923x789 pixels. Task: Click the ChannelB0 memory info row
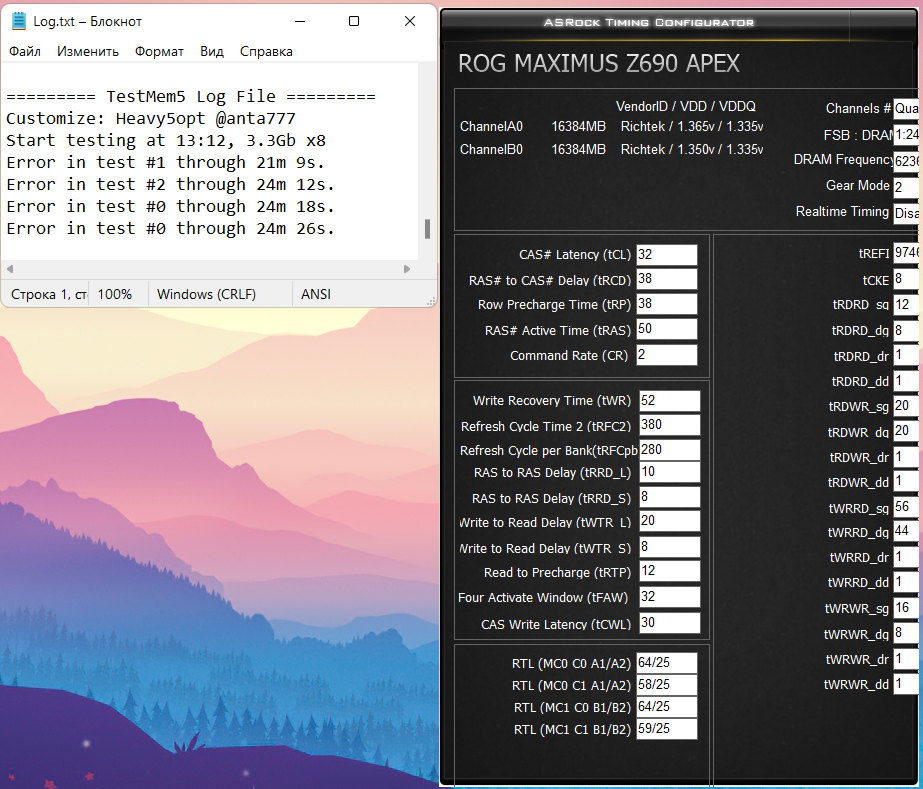coord(611,150)
